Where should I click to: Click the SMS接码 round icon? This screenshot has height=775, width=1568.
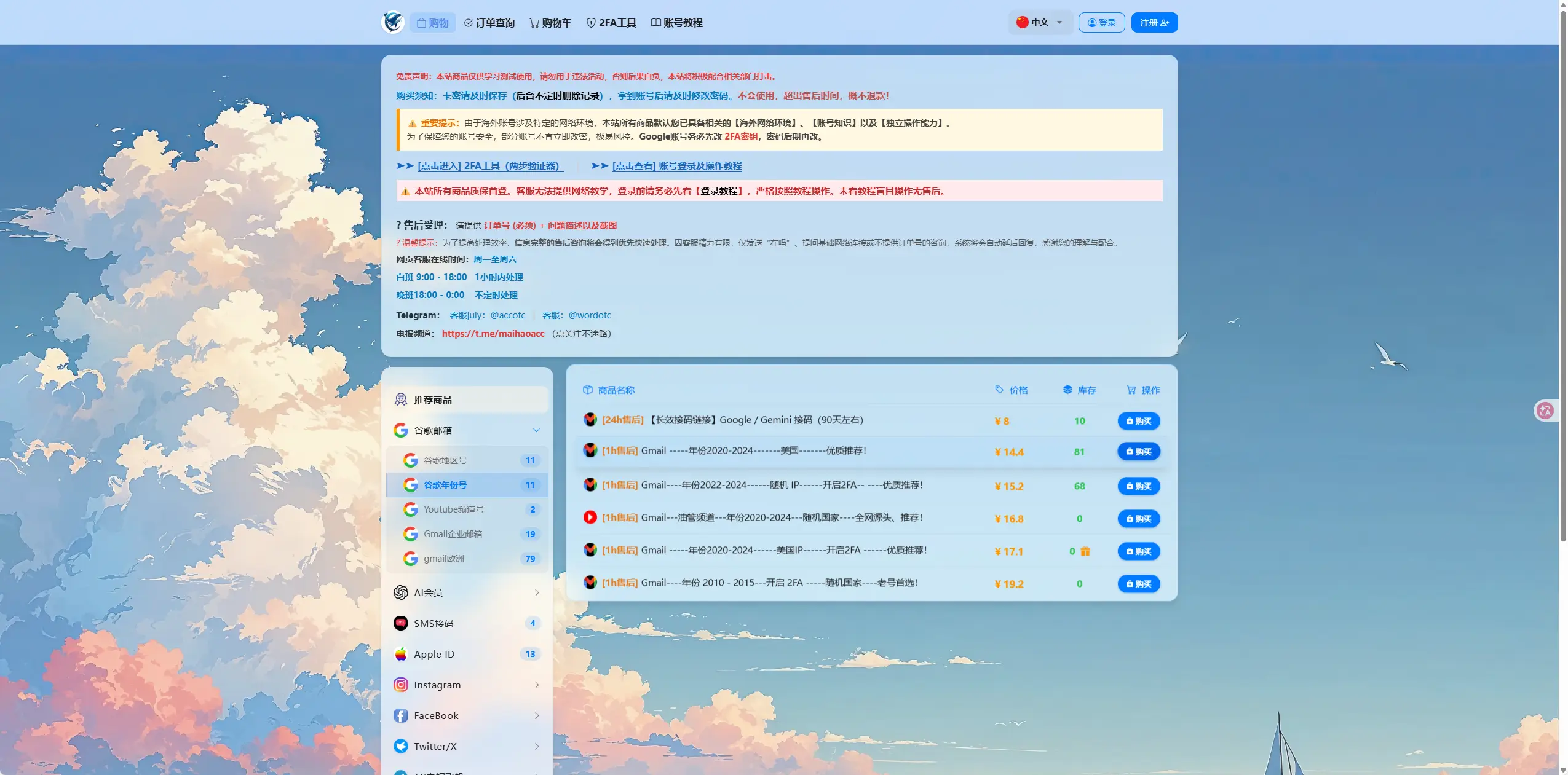click(401, 623)
